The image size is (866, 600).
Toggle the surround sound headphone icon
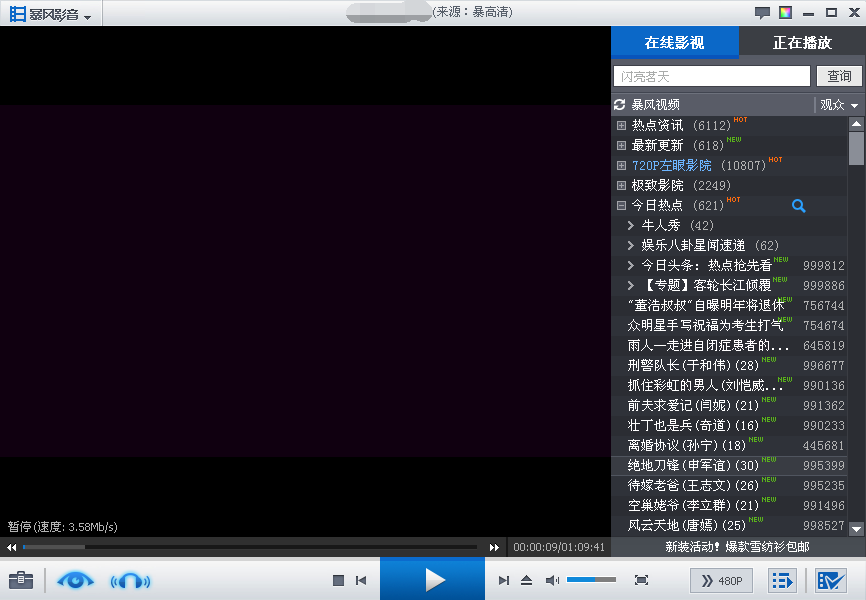(130, 581)
